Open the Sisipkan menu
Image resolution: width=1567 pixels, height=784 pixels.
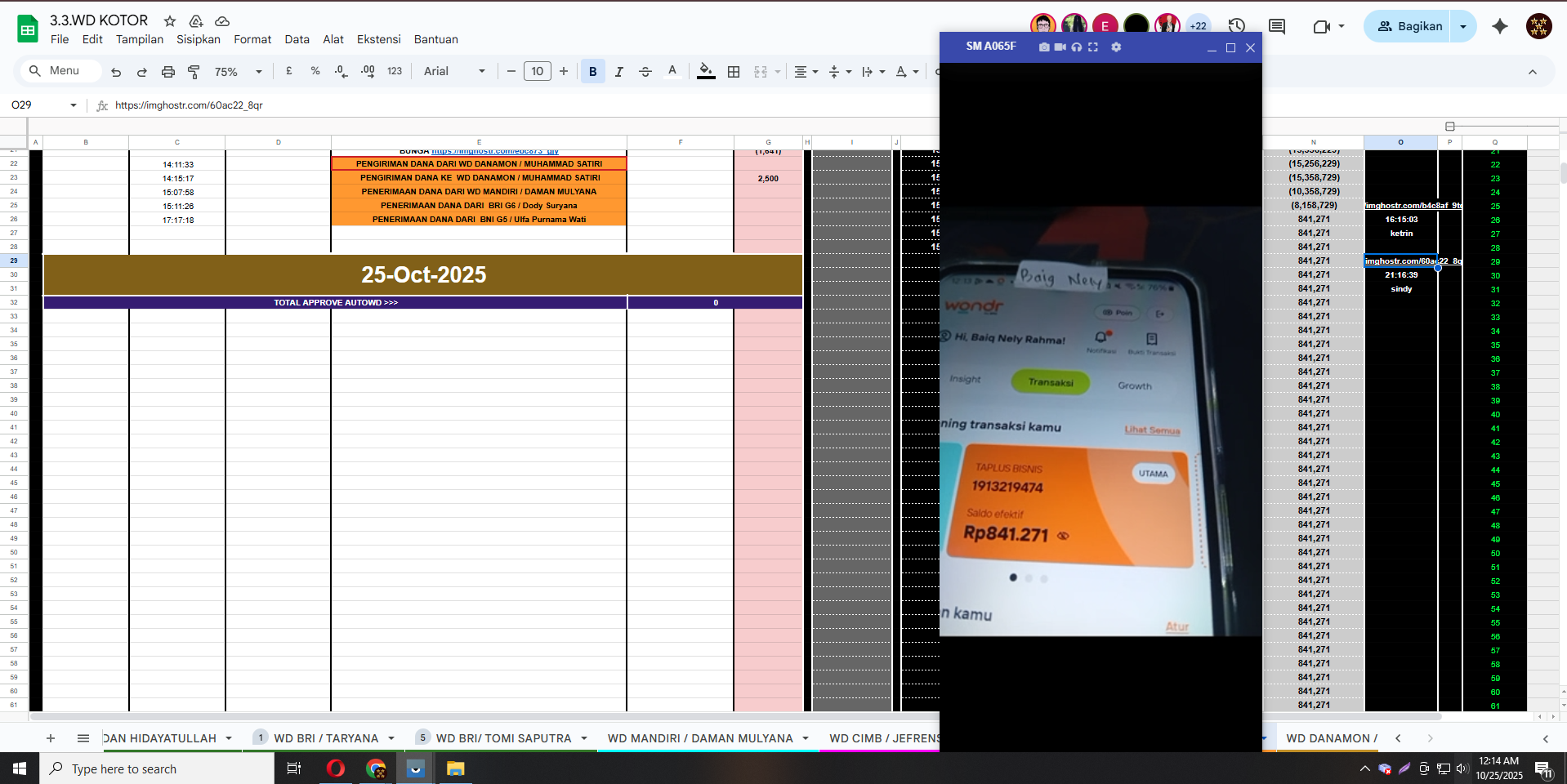pyautogui.click(x=199, y=39)
